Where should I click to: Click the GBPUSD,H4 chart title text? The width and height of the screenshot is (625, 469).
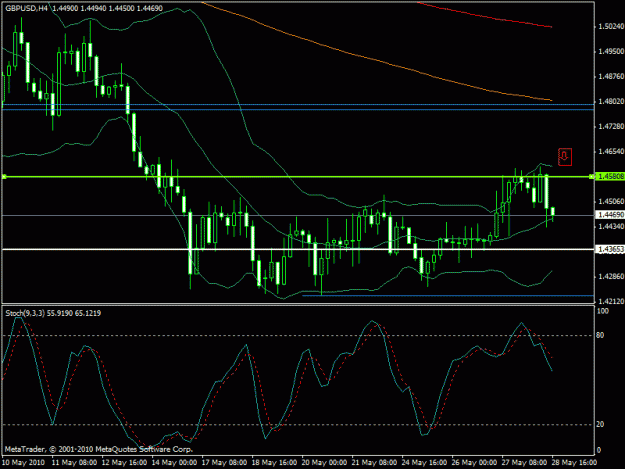tap(26, 8)
